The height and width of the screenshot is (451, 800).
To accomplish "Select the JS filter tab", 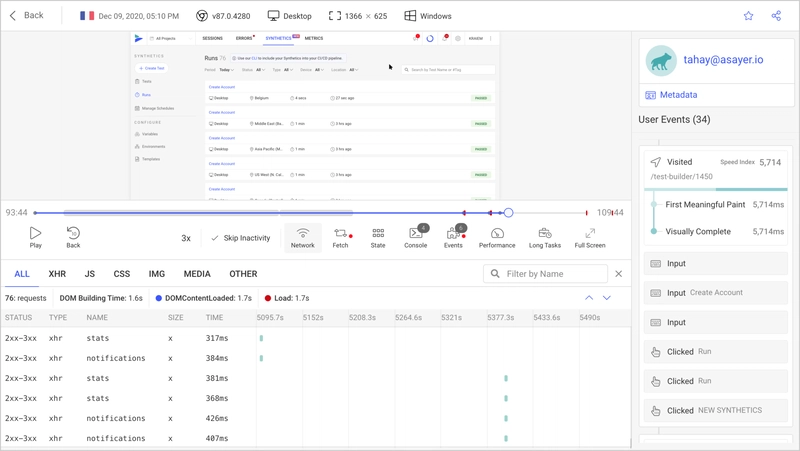I will click(90, 274).
